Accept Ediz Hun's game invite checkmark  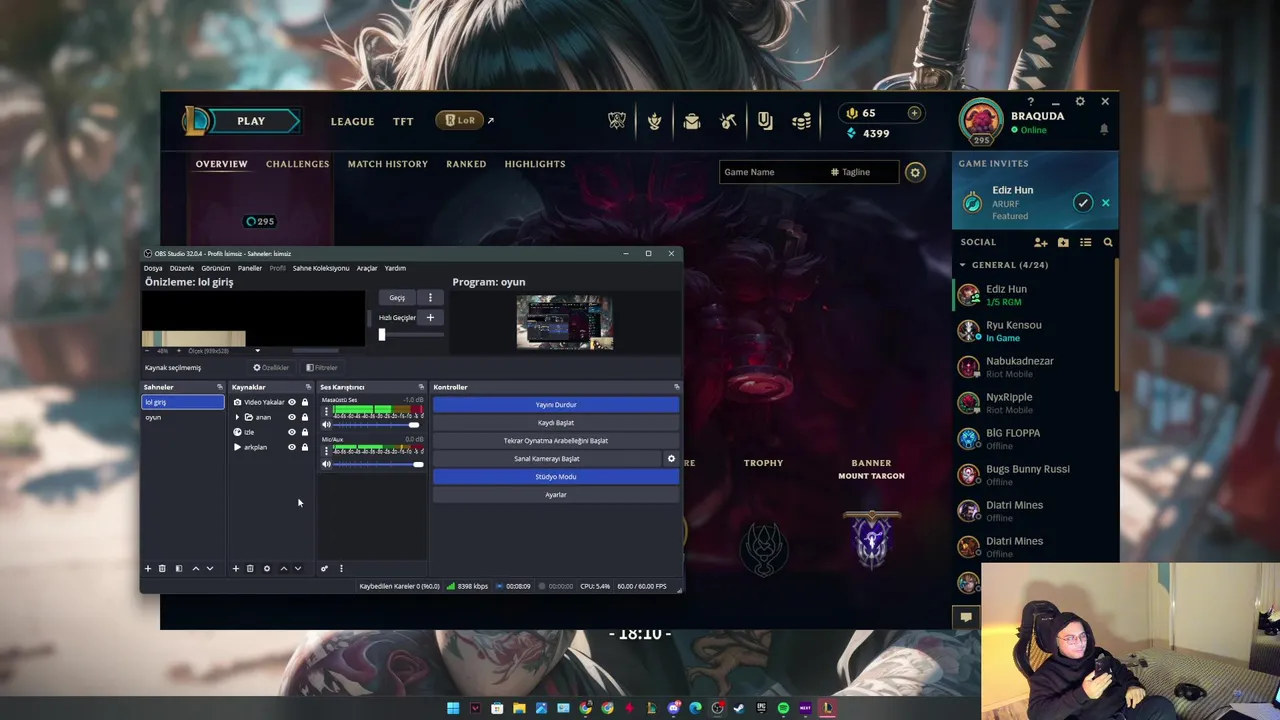[1083, 203]
